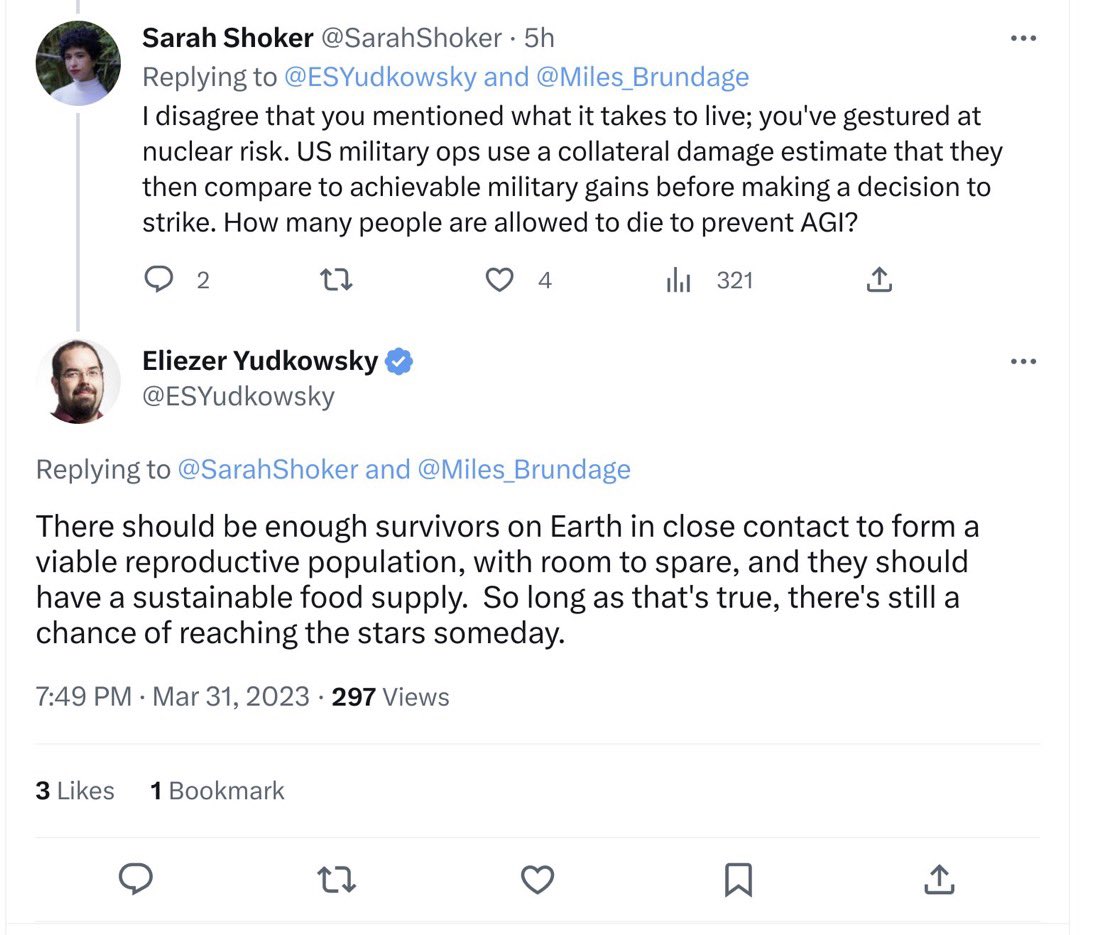Reply to Eliezer Yudkowsky's tweet
Viewport: 1098px width, 935px height.
(x=136, y=879)
